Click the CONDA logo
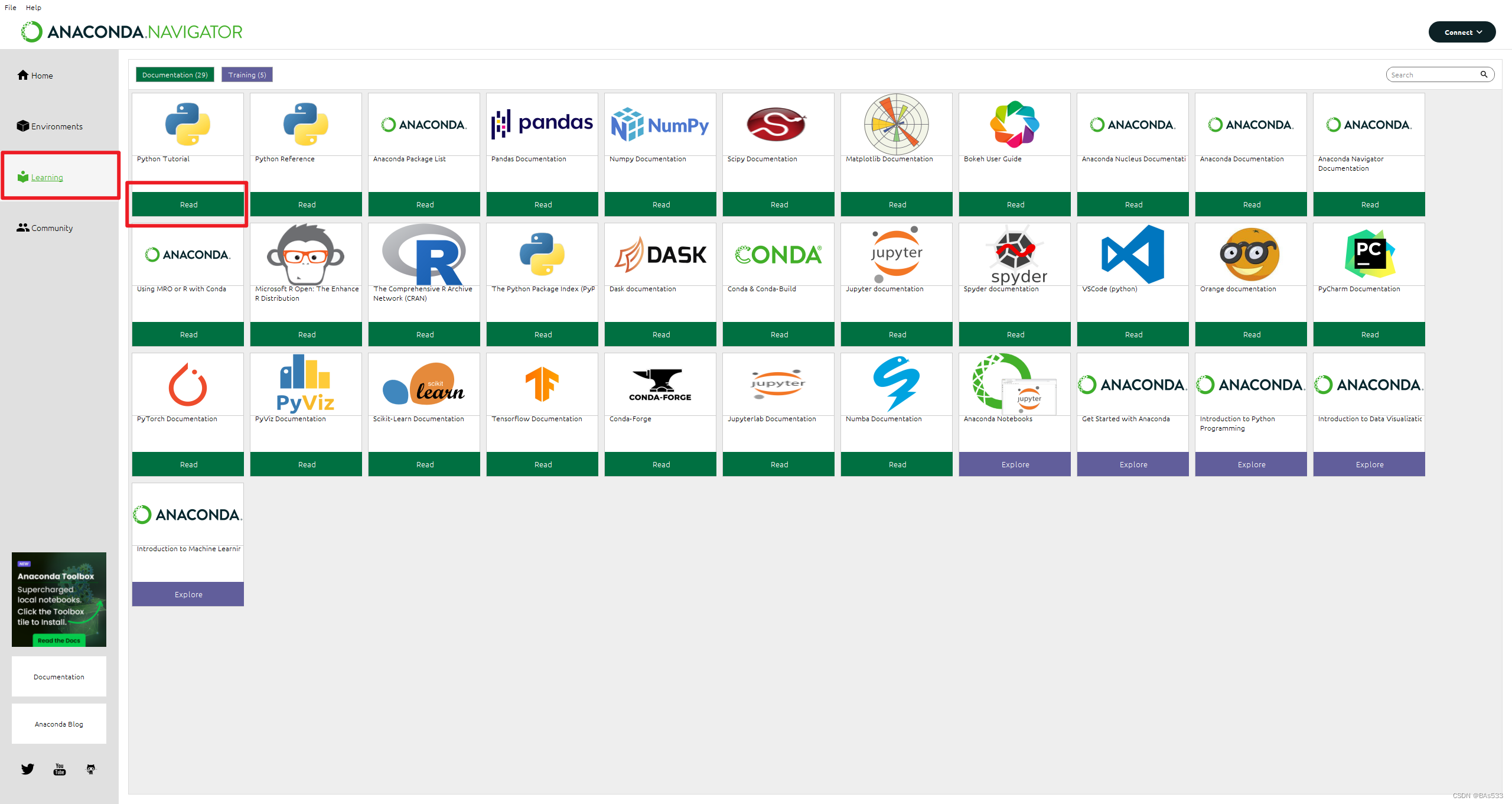Image resolution: width=1512 pixels, height=804 pixels. (778, 255)
